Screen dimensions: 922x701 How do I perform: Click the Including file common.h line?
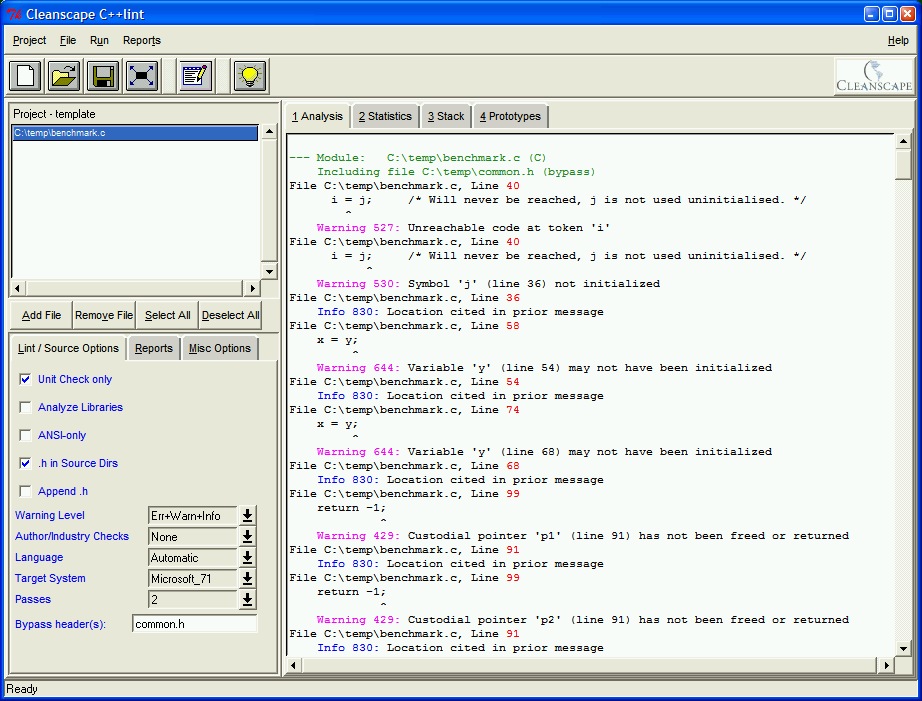pyautogui.click(x=456, y=172)
